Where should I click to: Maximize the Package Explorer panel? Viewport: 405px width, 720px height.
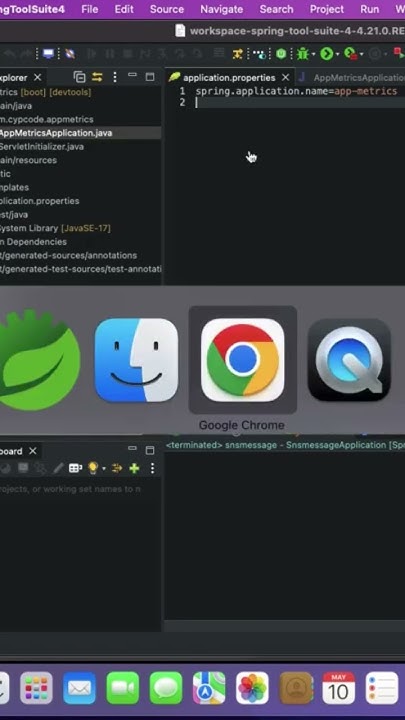pos(150,77)
